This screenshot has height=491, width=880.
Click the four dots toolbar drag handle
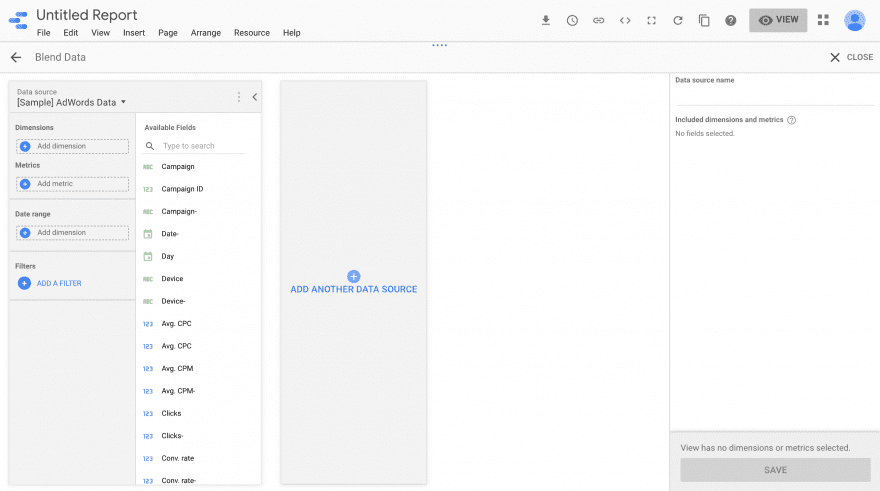439,45
